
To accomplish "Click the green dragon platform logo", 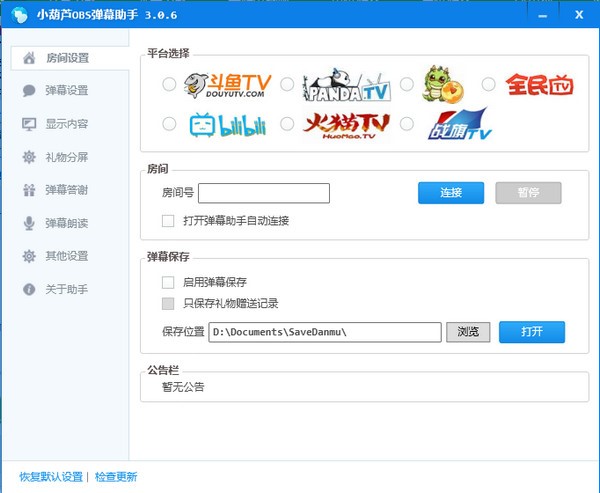I will [442, 84].
